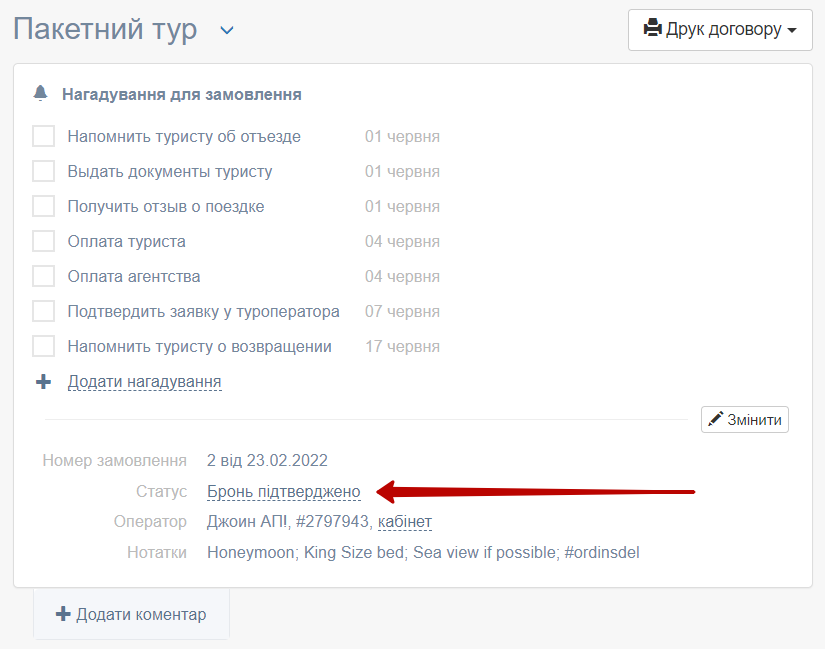Click the Нагадування для замовлення heading

click(182, 94)
